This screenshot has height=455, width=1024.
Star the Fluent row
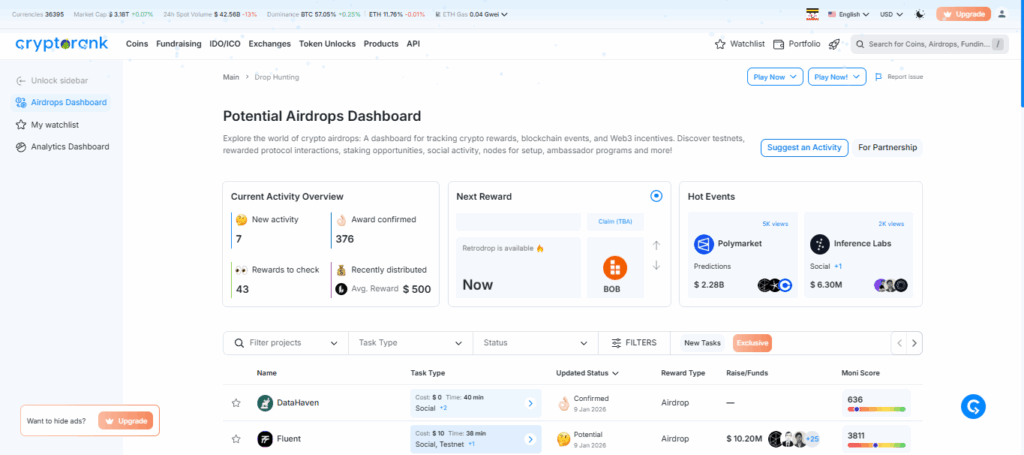[x=236, y=439]
